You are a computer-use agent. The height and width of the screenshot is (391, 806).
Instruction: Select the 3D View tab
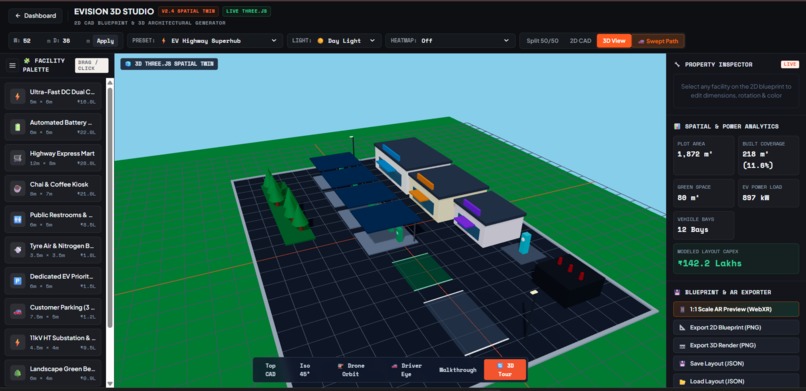tap(614, 41)
